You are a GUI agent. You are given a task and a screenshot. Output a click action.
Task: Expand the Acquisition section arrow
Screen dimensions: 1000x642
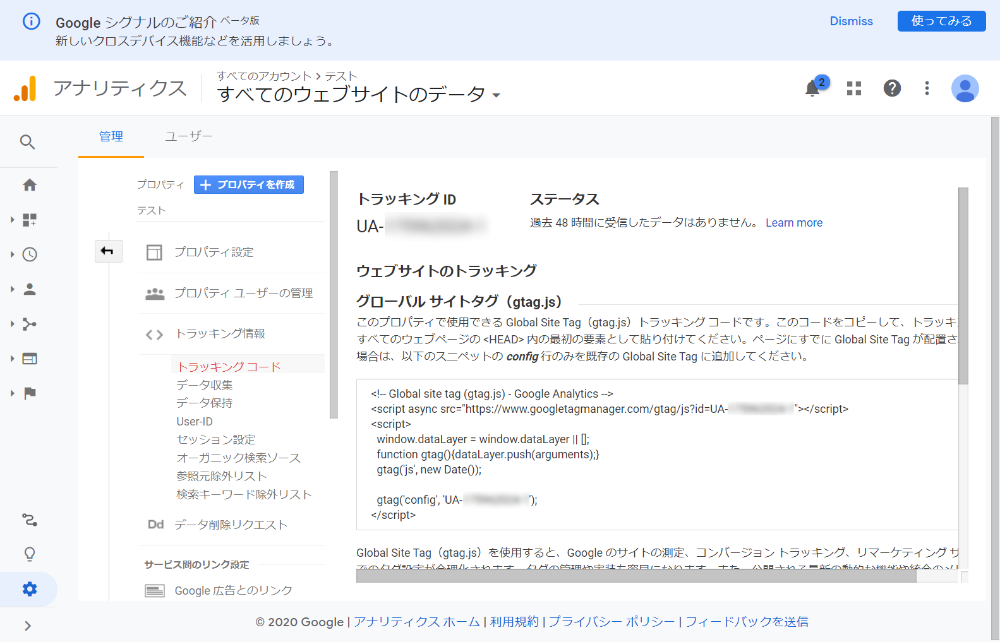12,324
